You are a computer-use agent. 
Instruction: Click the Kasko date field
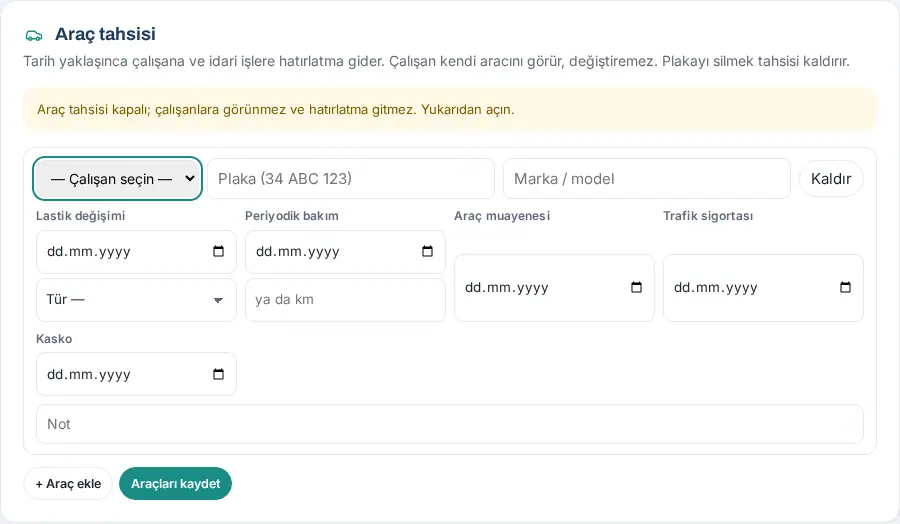pos(136,374)
